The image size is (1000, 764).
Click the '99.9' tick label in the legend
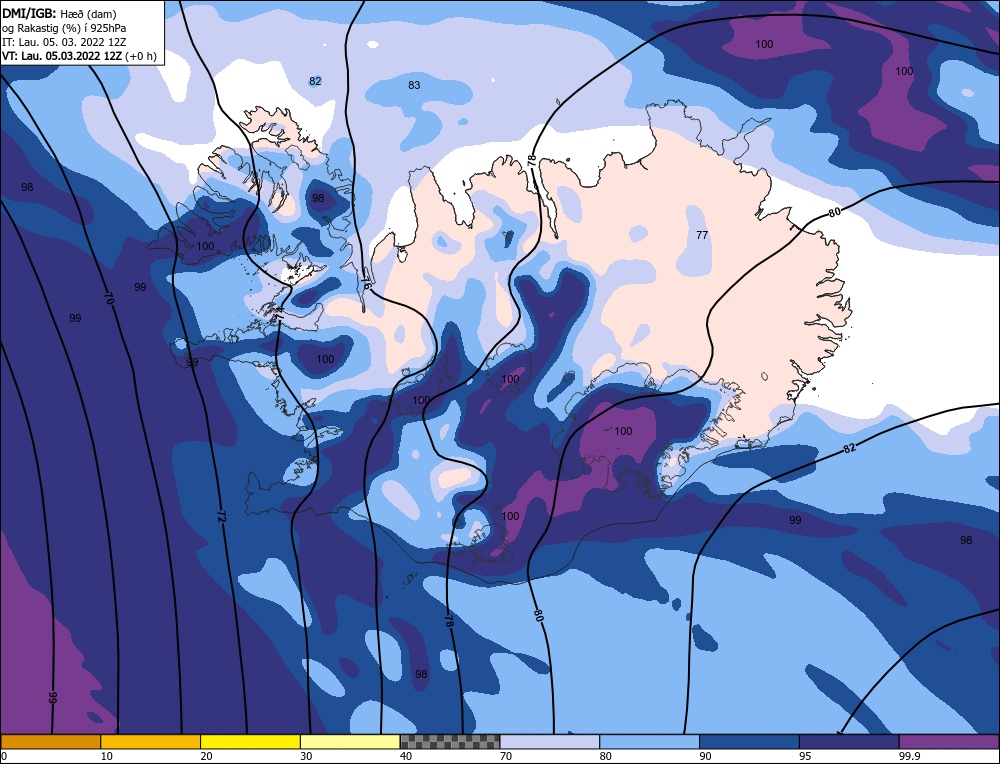(909, 756)
